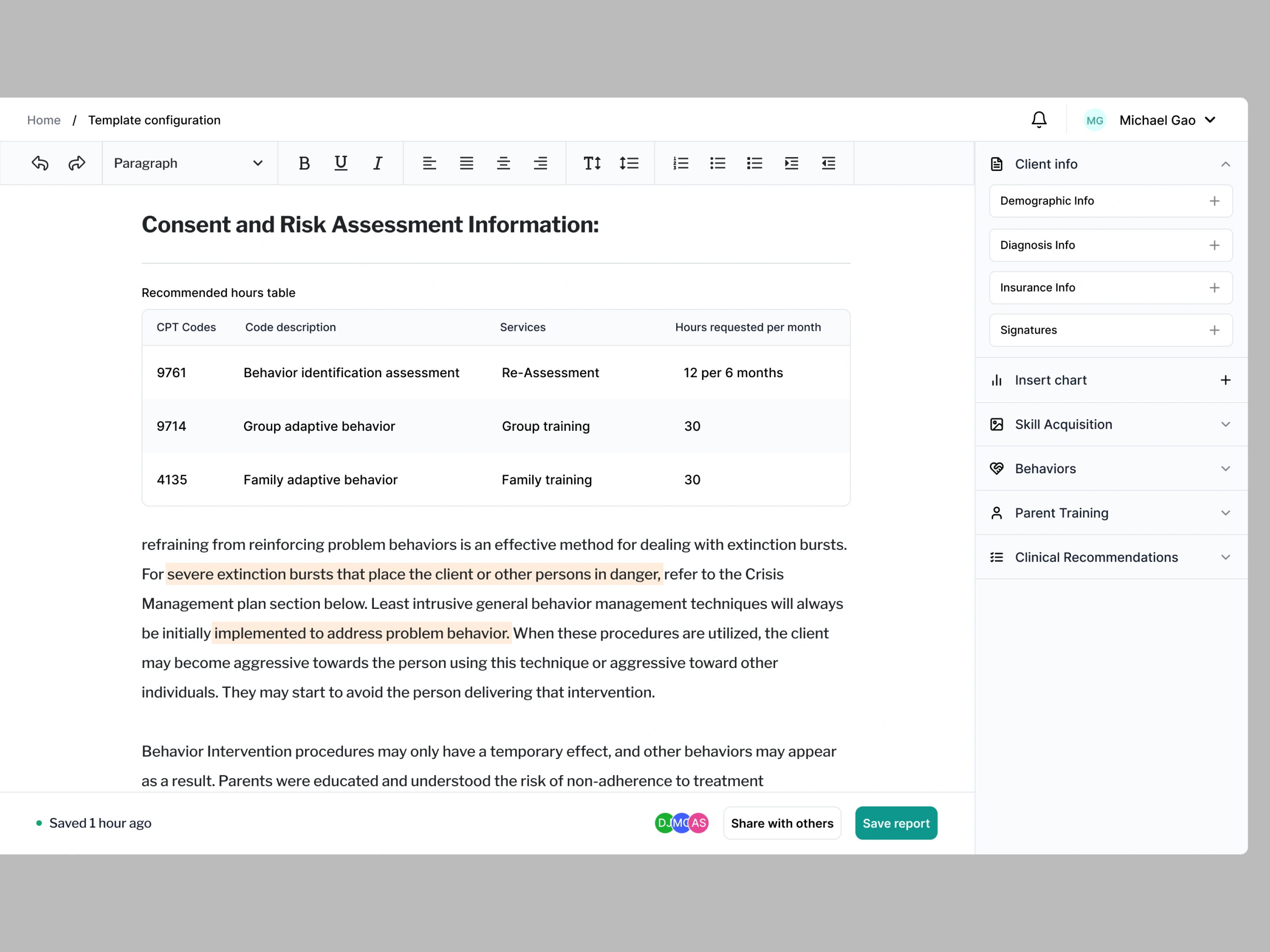Open Michael Gao account menu
Viewport: 1270px width, 952px height.
click(1167, 120)
